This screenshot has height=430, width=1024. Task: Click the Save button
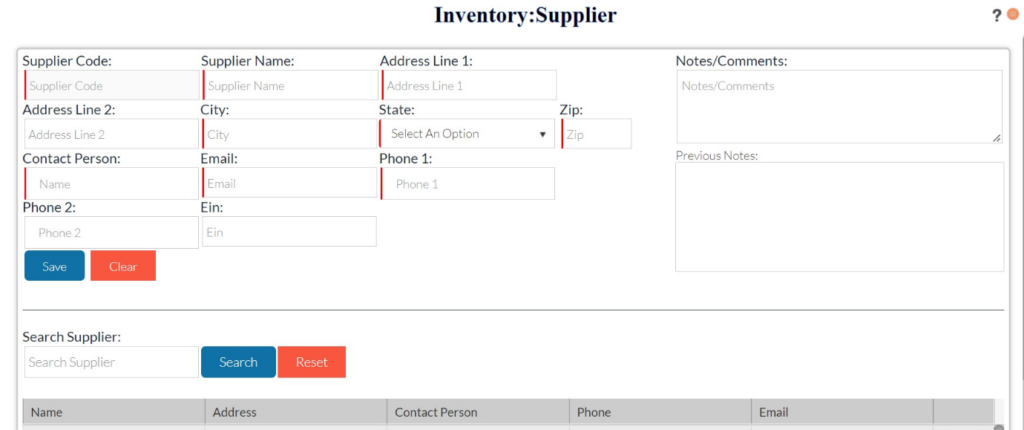54,266
